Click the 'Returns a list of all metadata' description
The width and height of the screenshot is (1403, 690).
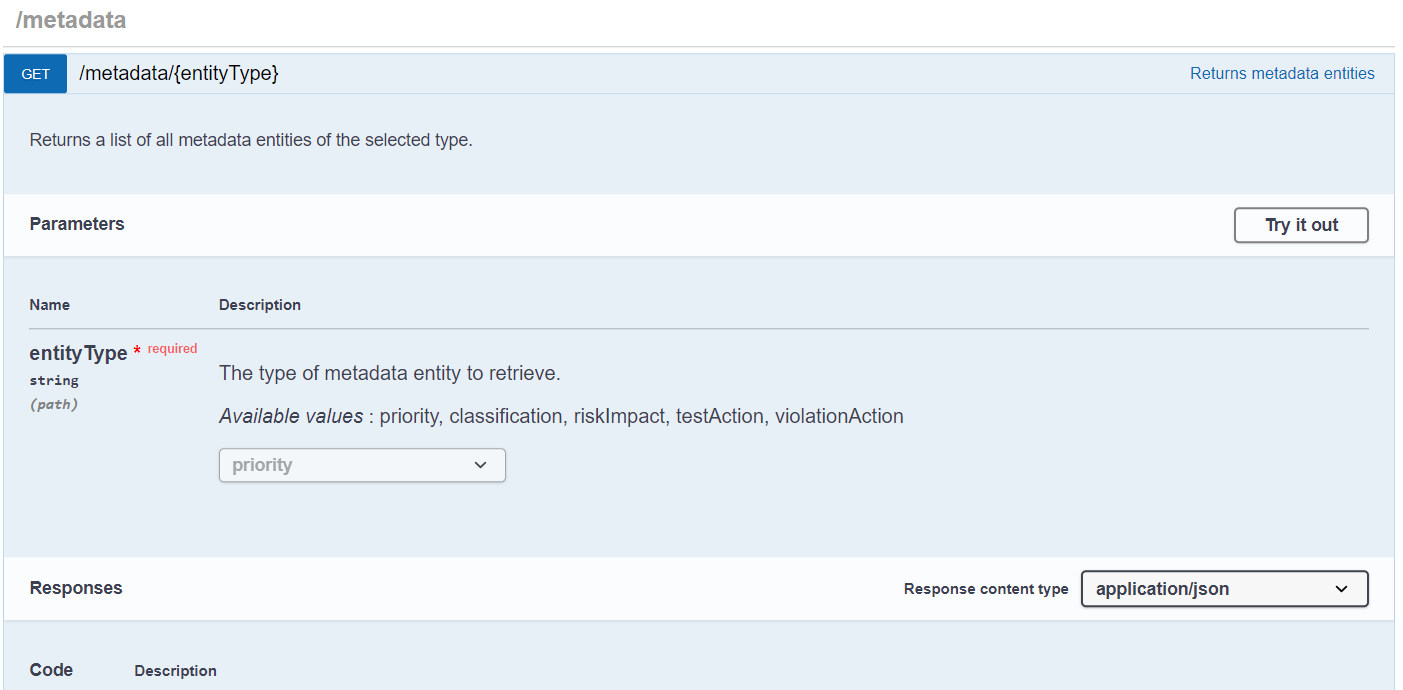[x=251, y=140]
